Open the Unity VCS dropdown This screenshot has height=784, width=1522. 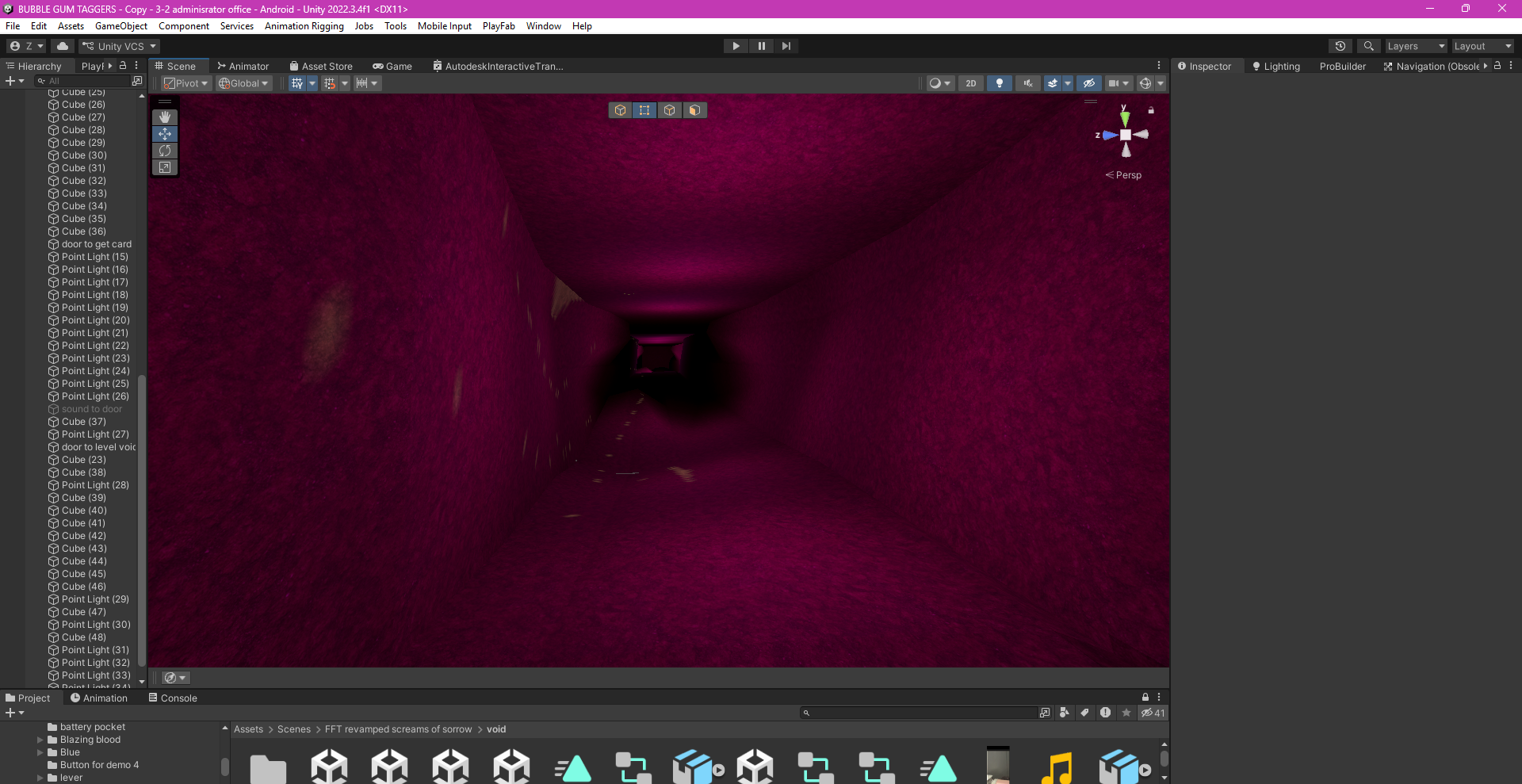[120, 46]
